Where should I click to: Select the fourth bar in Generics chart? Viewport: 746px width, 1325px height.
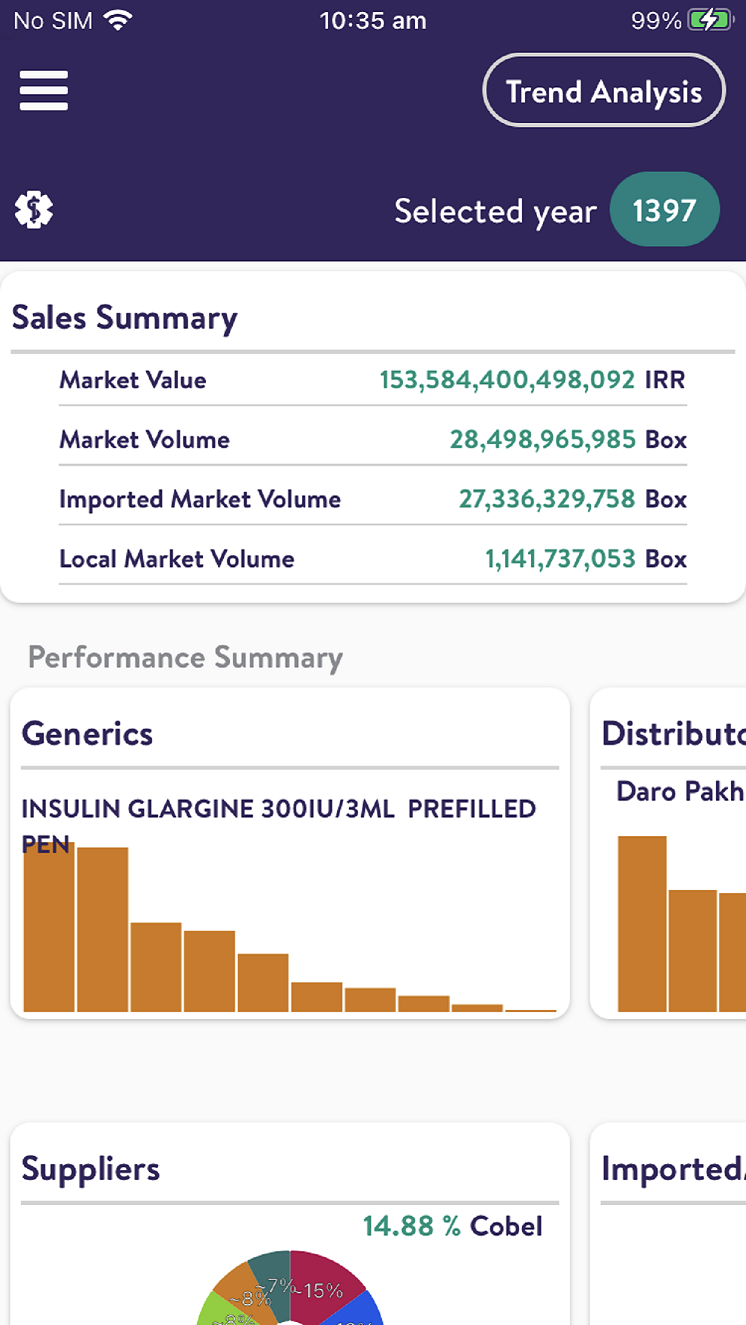tap(209, 971)
